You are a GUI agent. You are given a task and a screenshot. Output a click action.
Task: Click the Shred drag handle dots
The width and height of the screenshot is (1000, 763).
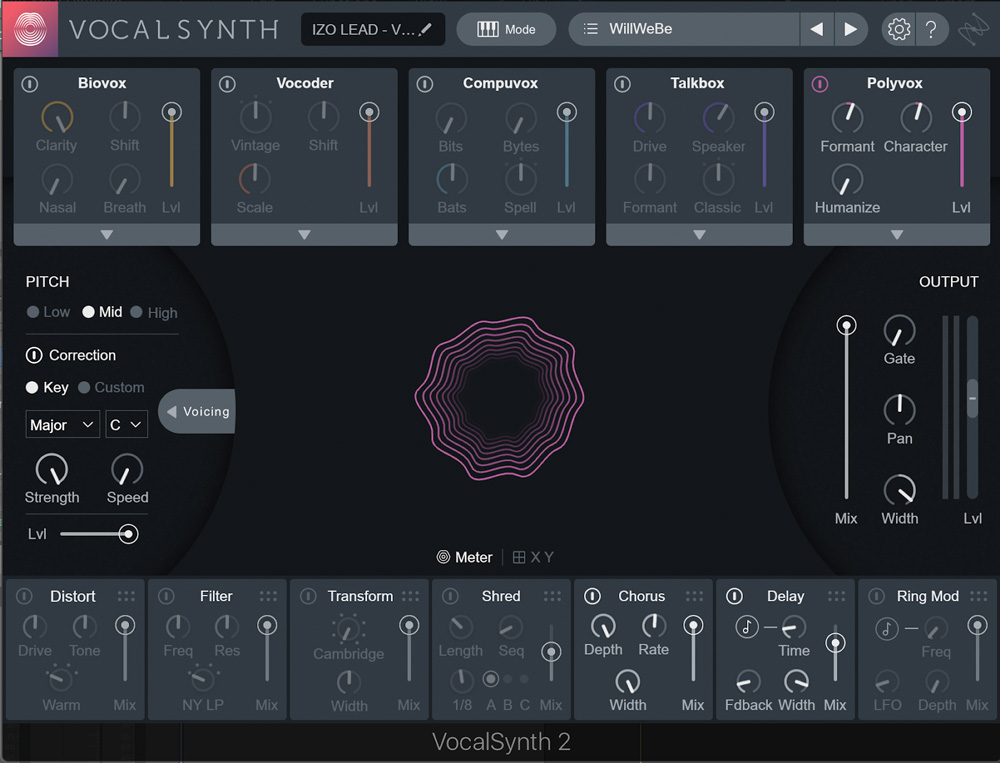552,596
